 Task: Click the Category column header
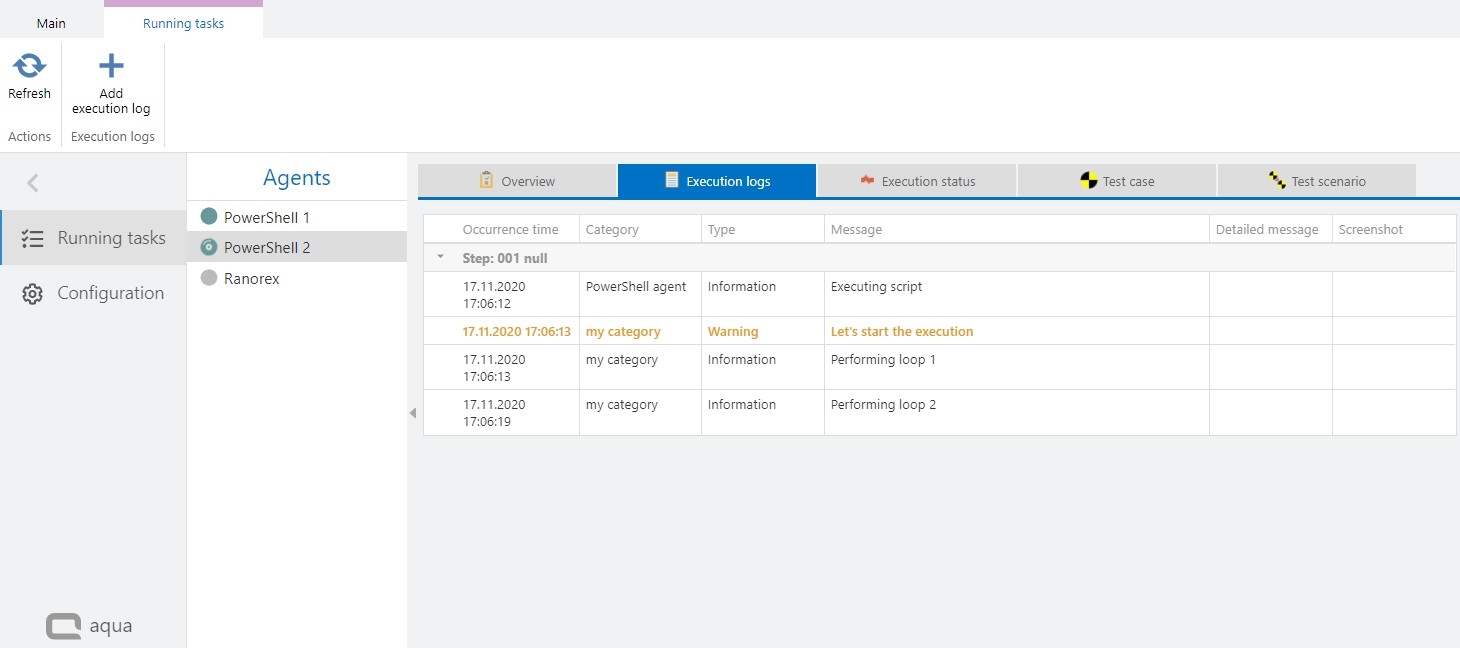tap(612, 230)
